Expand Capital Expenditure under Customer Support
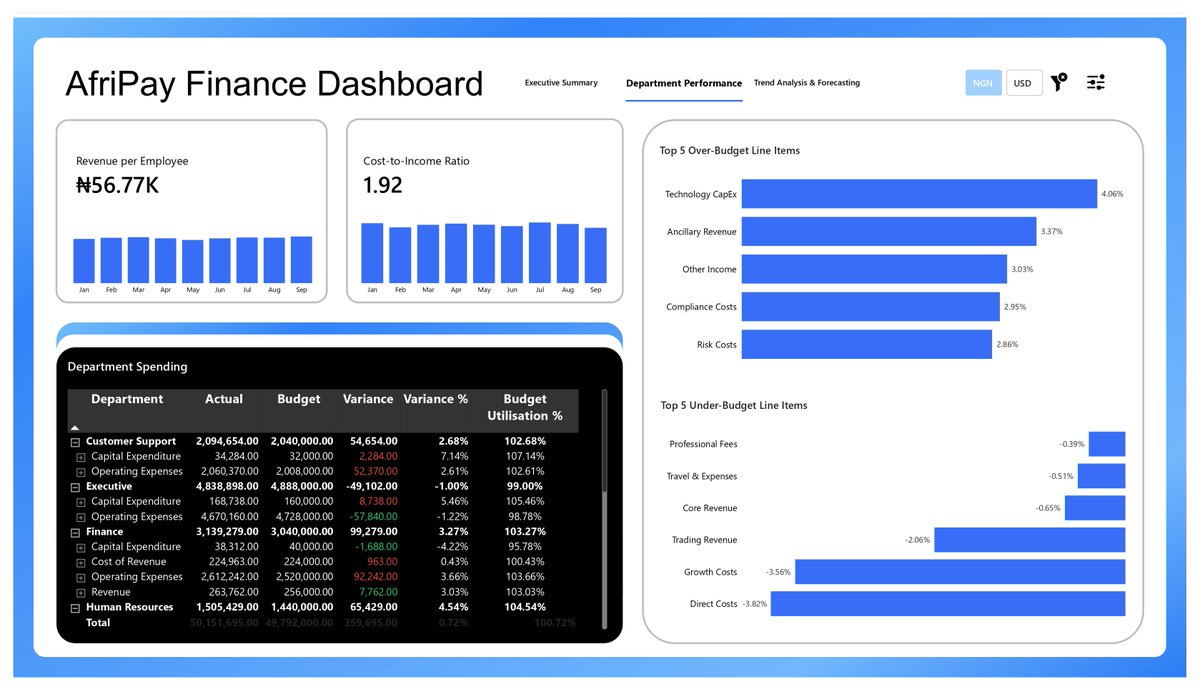The width and height of the screenshot is (1200, 697). [81, 456]
